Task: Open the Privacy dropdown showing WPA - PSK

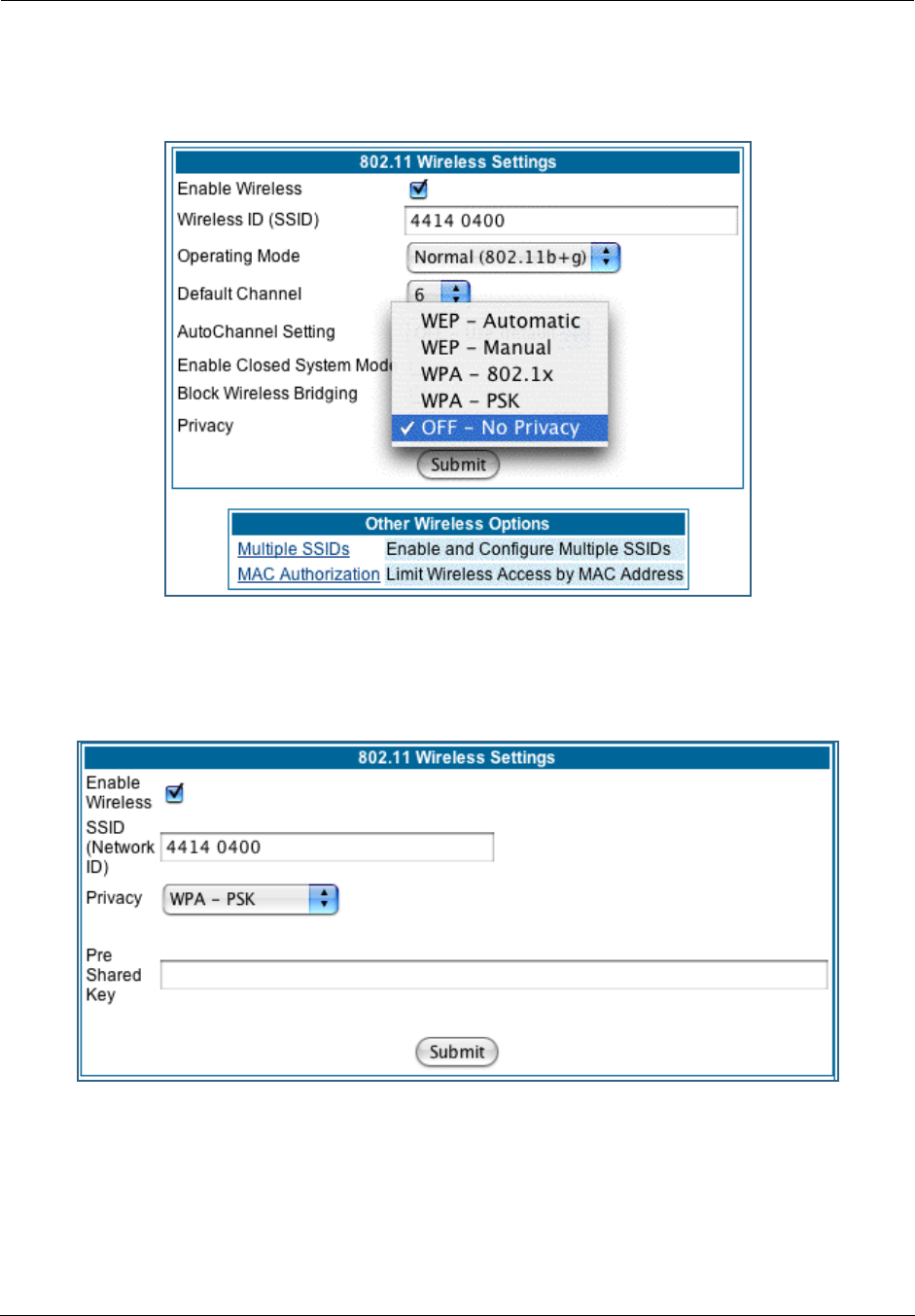Action: coord(250,899)
